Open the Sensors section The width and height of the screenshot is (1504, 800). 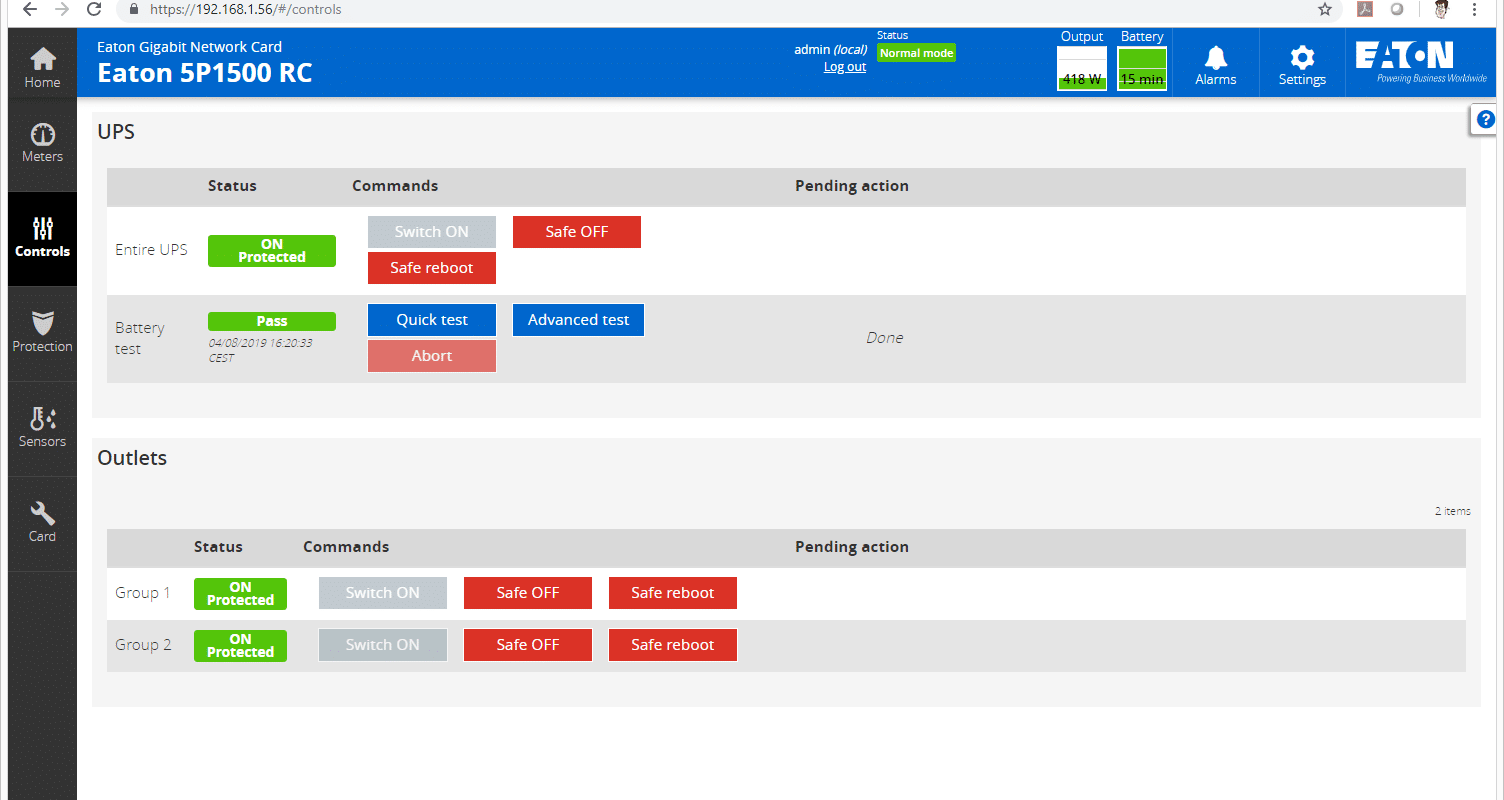coord(42,429)
